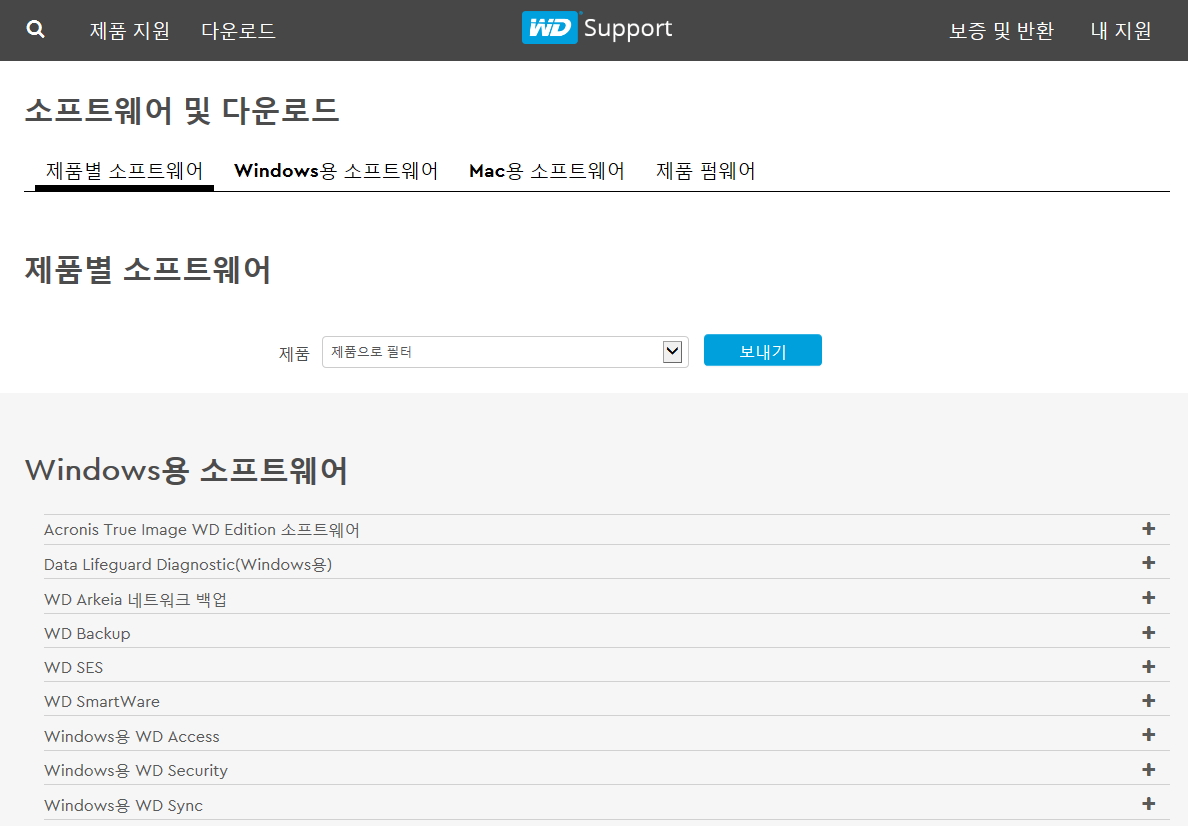Expand Windows용 WD Access plus icon
This screenshot has width=1188, height=826.
1148,736
